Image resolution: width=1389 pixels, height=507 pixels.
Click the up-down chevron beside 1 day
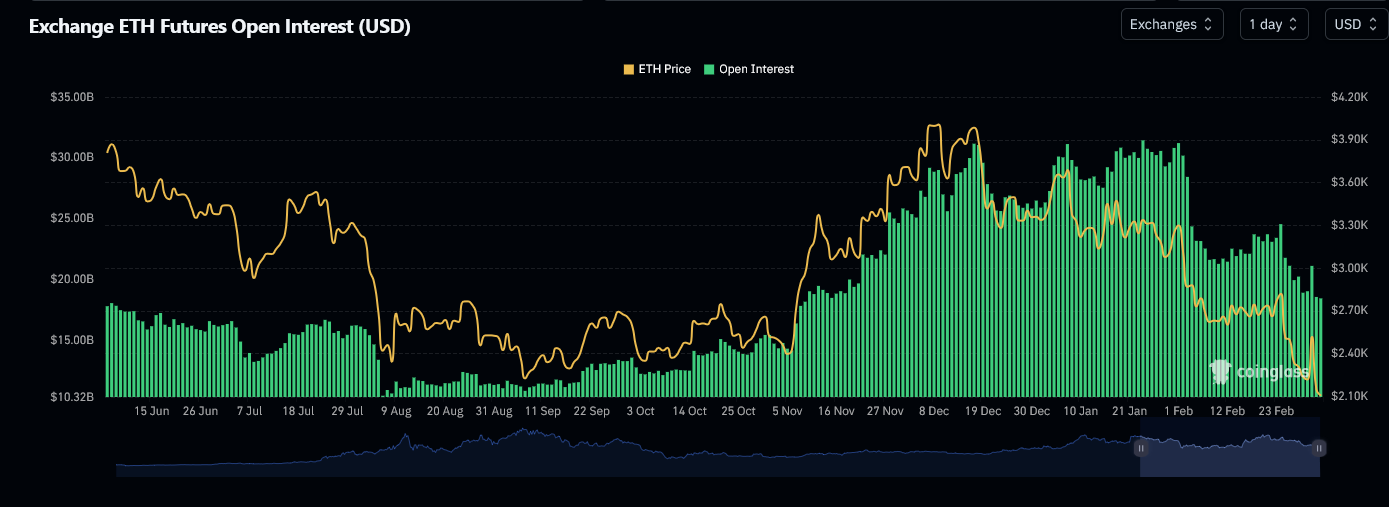pos(1293,24)
